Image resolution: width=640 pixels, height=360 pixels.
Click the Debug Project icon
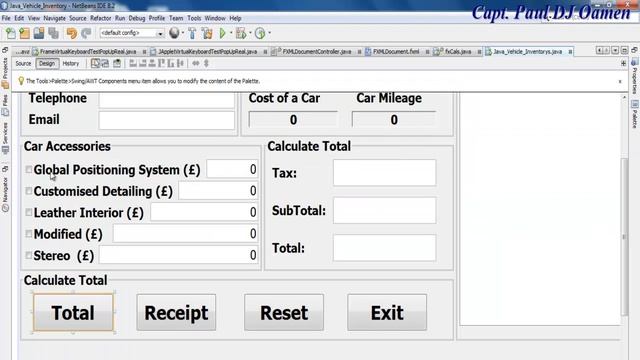coord(241,33)
